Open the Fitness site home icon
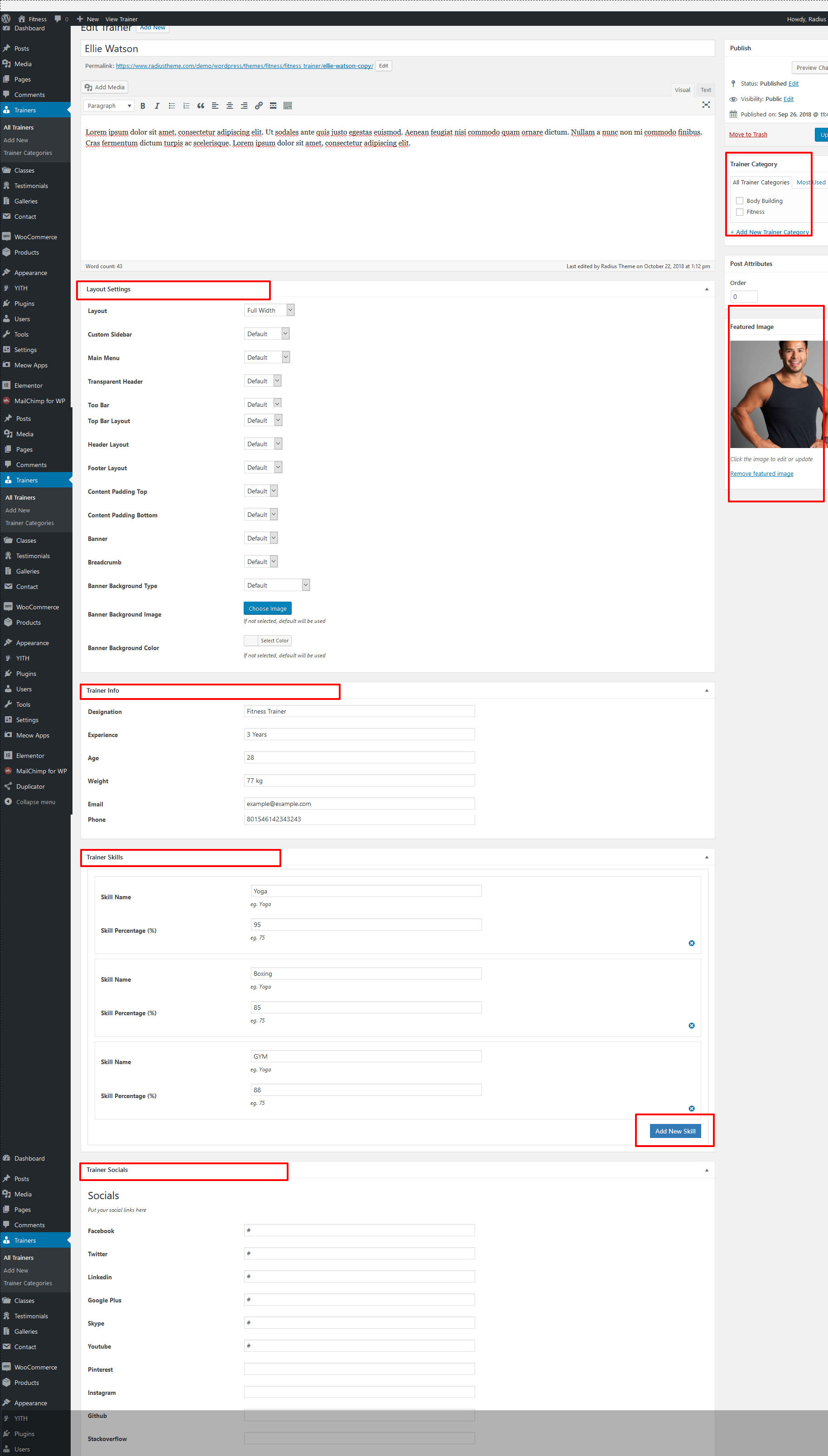This screenshot has width=828, height=1456. 22,19
